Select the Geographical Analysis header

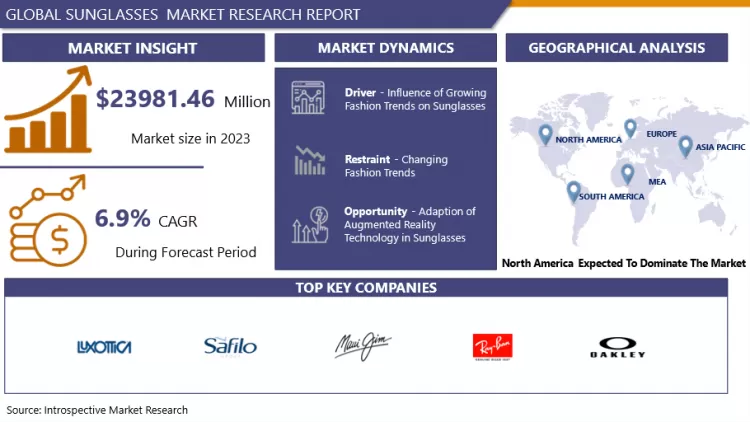coord(617,48)
